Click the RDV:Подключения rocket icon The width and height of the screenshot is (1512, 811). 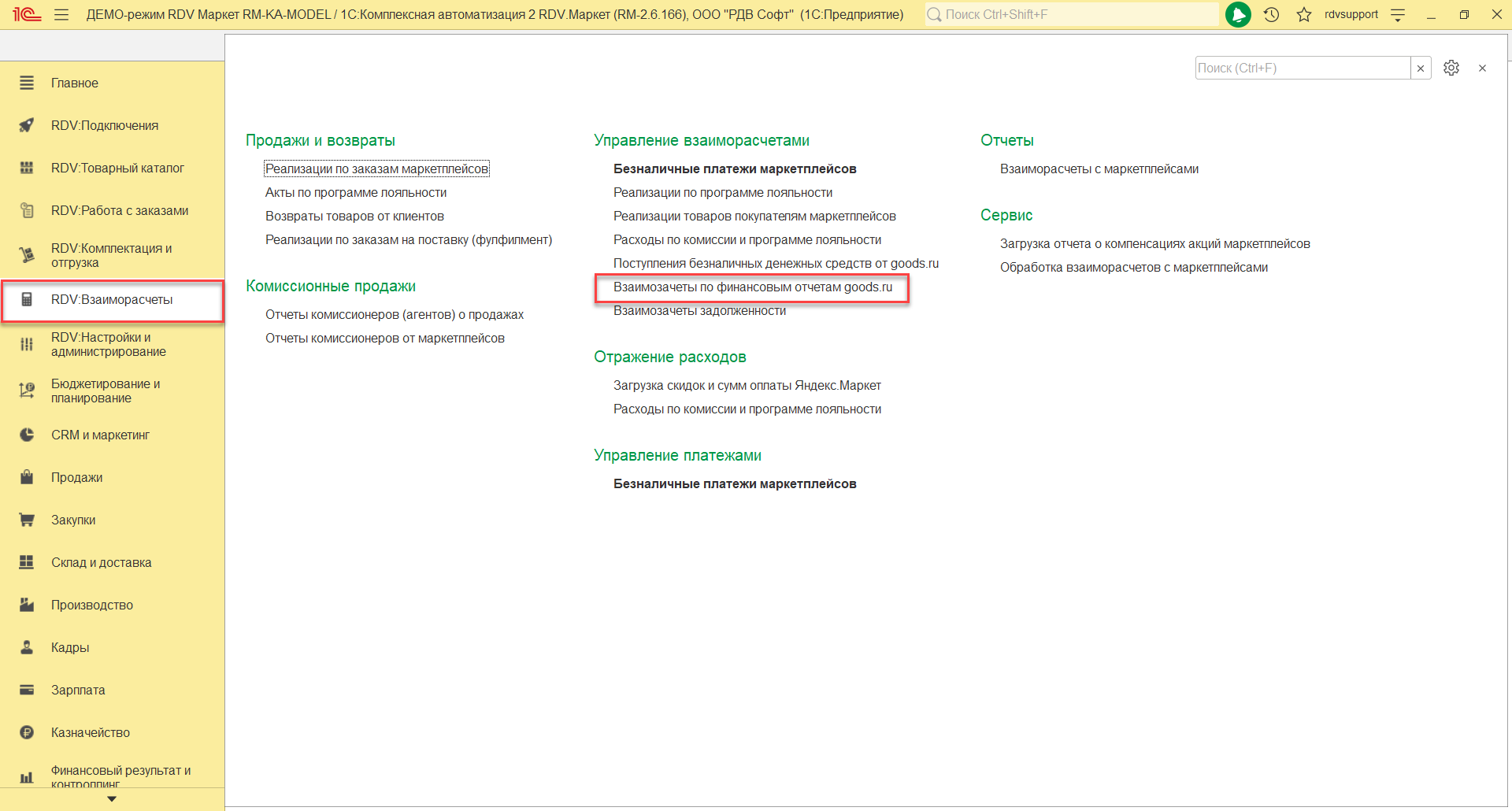[27, 125]
